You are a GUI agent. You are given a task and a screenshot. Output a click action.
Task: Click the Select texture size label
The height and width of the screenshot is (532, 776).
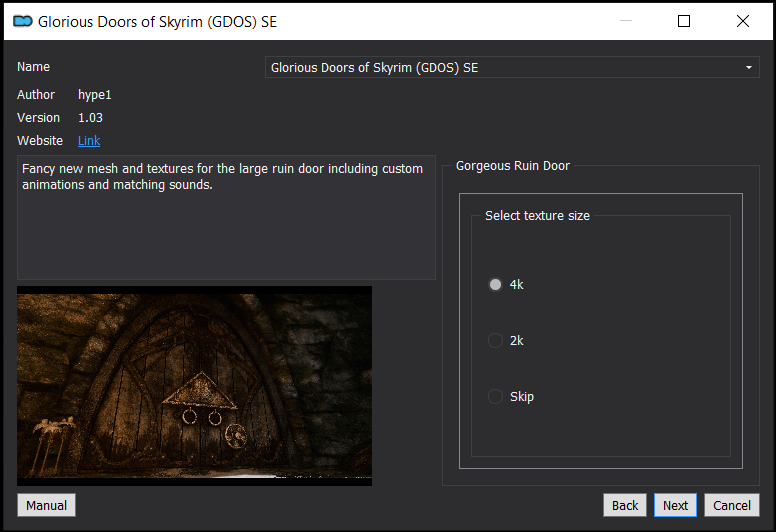[x=537, y=216]
